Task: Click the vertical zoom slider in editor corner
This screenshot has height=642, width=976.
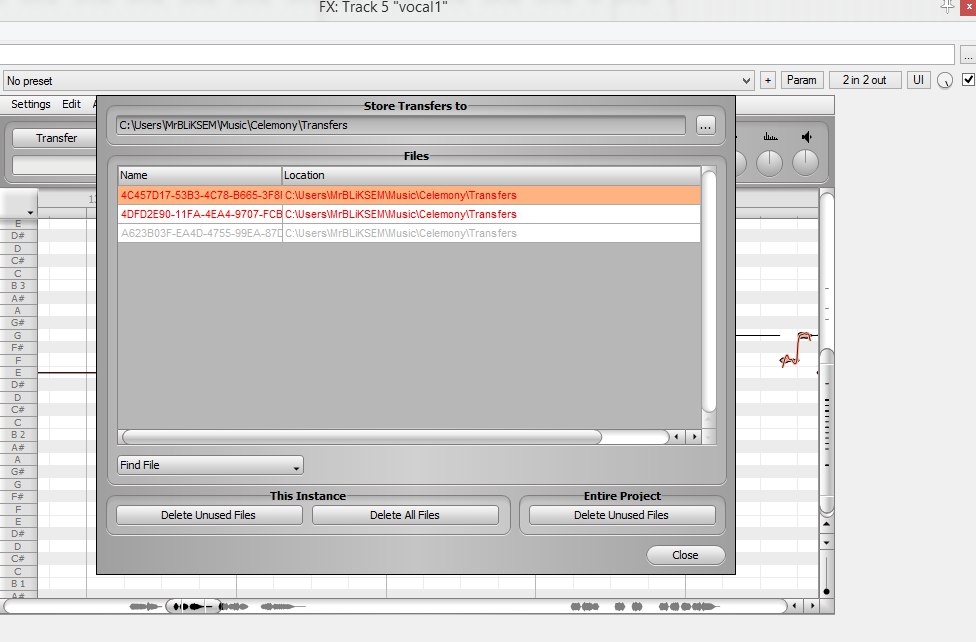Action: [826, 575]
